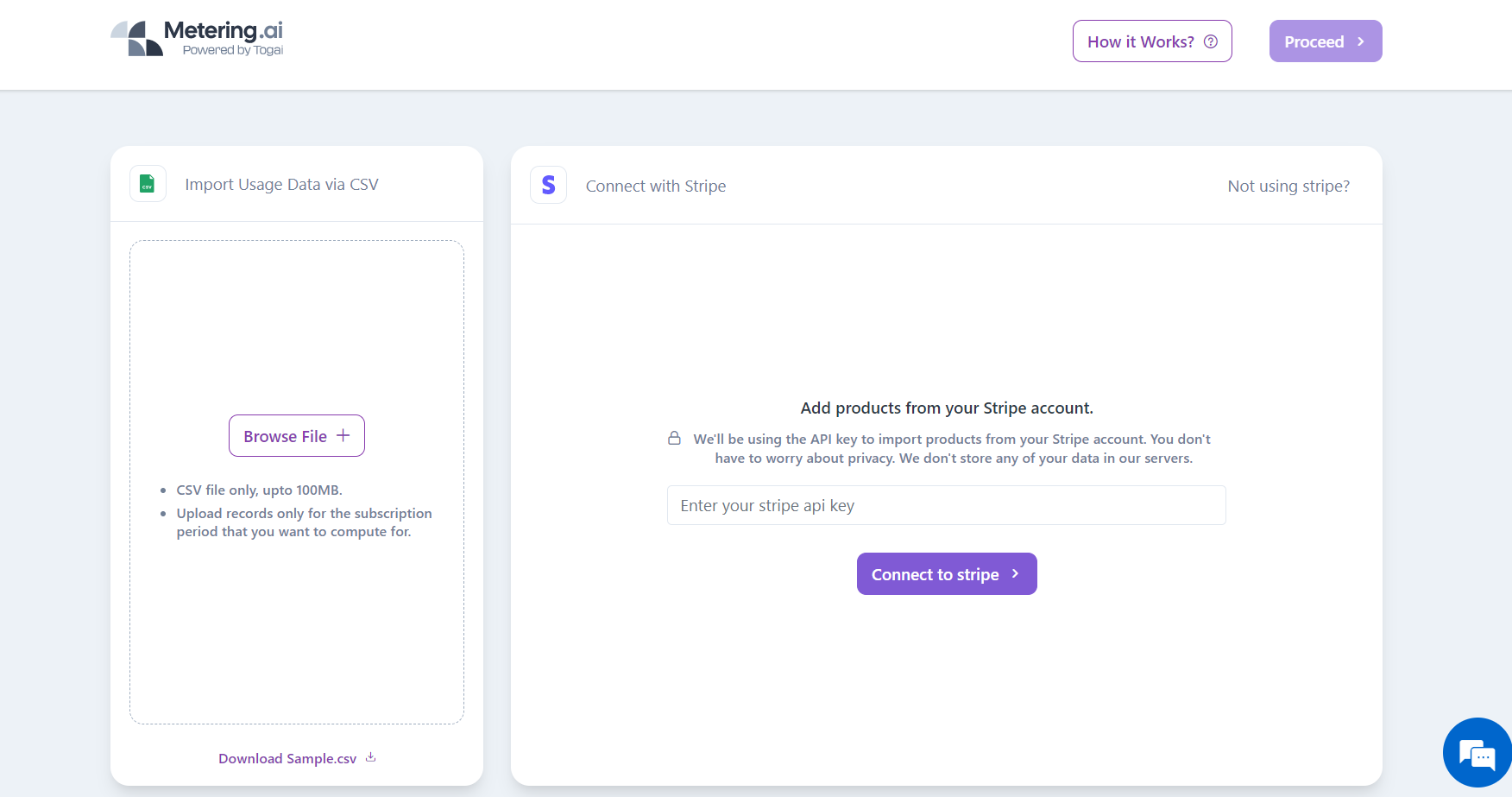
Task: Click the Powered by Togai tagline
Action: pyautogui.click(x=233, y=50)
